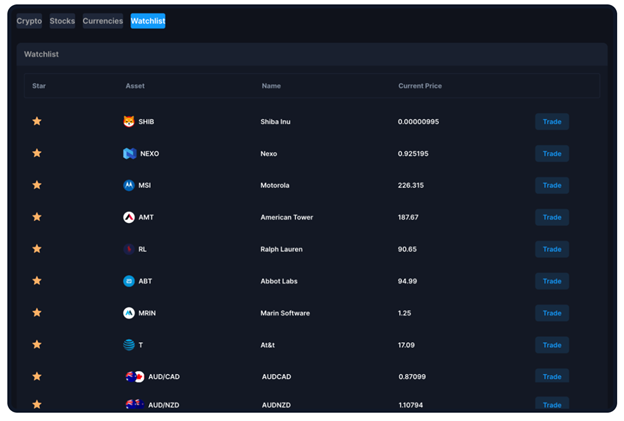The height and width of the screenshot is (421, 624).
Task: Click the AUD/CAD flag pair icon
Action: pos(135,377)
